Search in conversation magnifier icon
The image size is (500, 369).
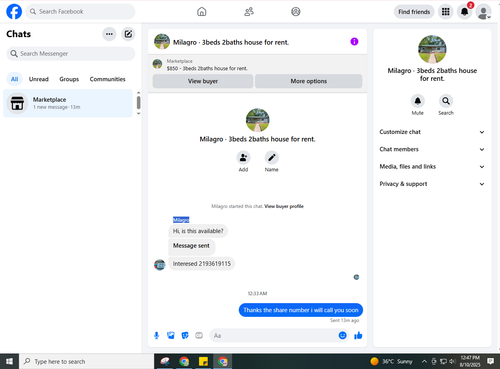coord(446,101)
